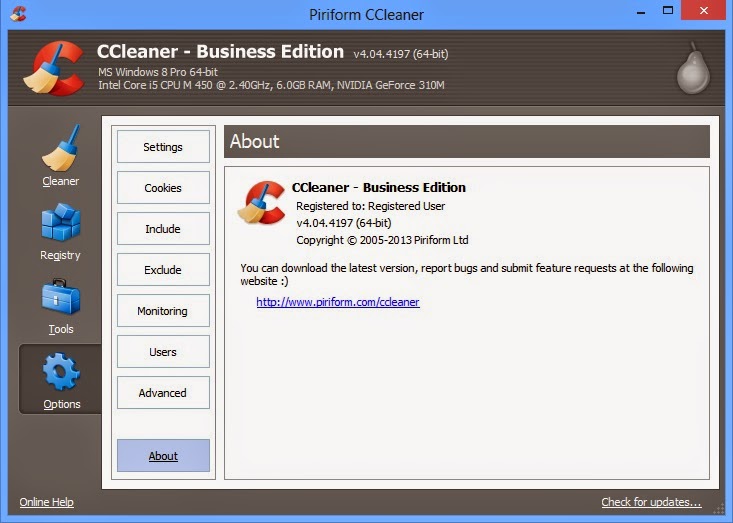Click the title bar app icon

18,14
